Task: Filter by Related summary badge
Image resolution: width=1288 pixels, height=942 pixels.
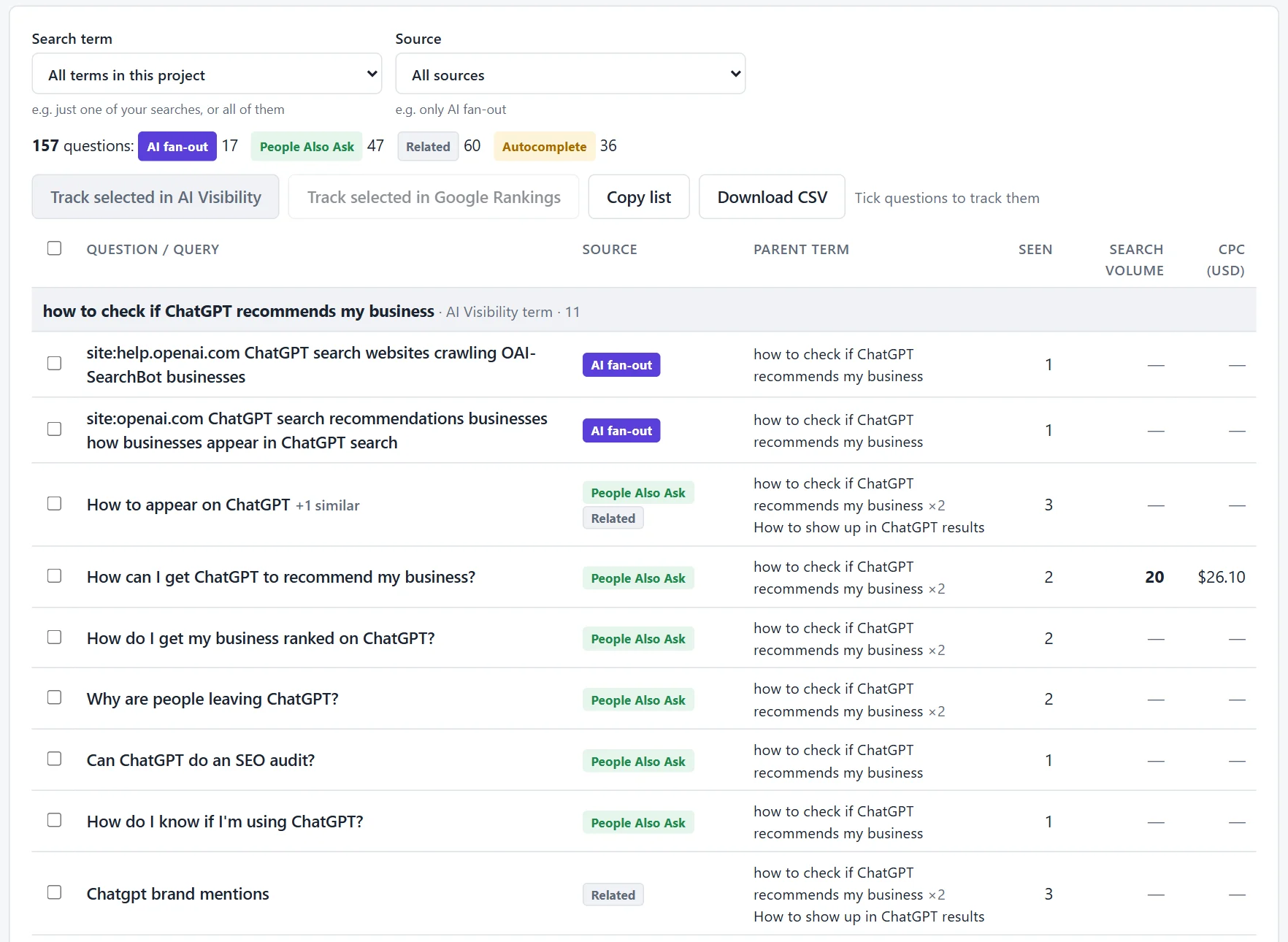Action: click(428, 146)
